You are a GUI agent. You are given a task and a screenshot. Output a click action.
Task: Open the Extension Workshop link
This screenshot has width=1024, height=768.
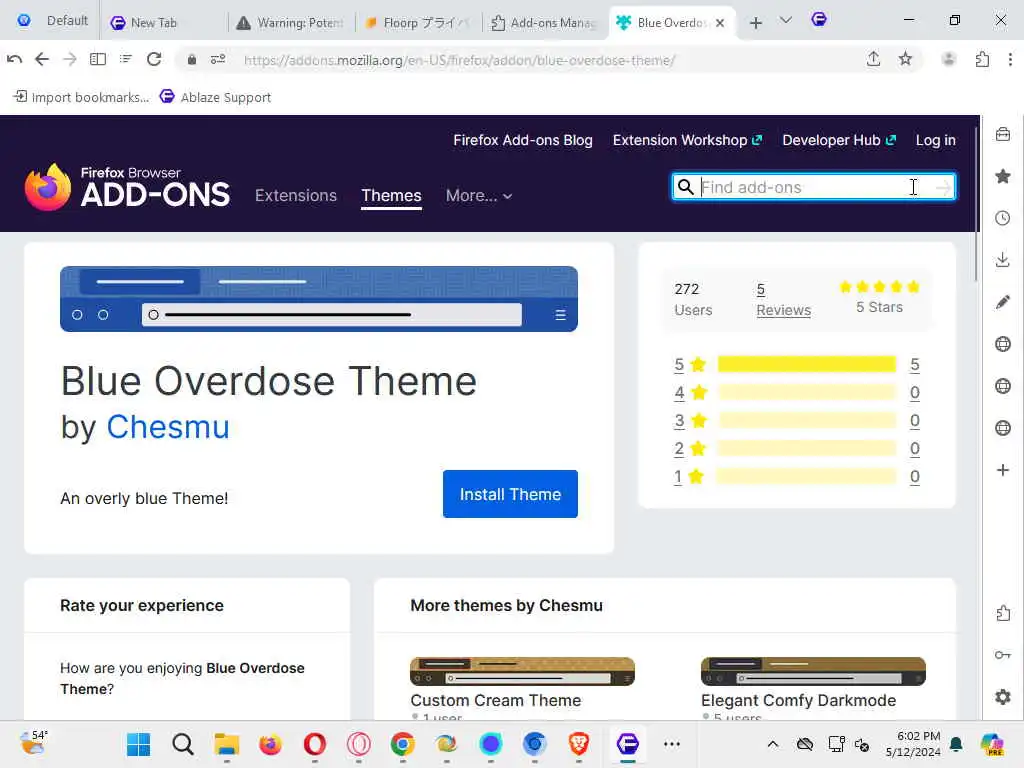coord(687,140)
